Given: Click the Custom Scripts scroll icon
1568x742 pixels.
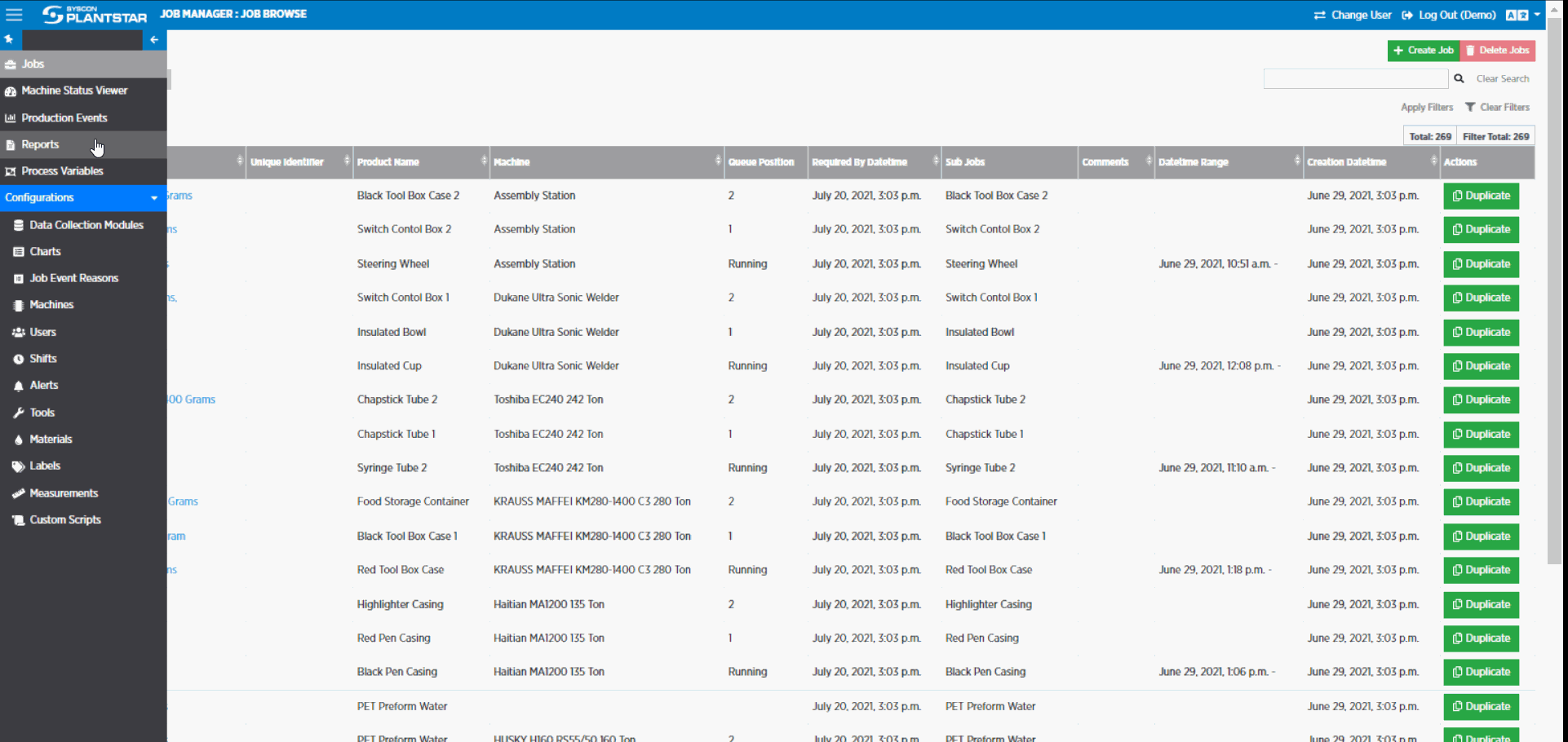Looking at the screenshot, I should coord(19,520).
